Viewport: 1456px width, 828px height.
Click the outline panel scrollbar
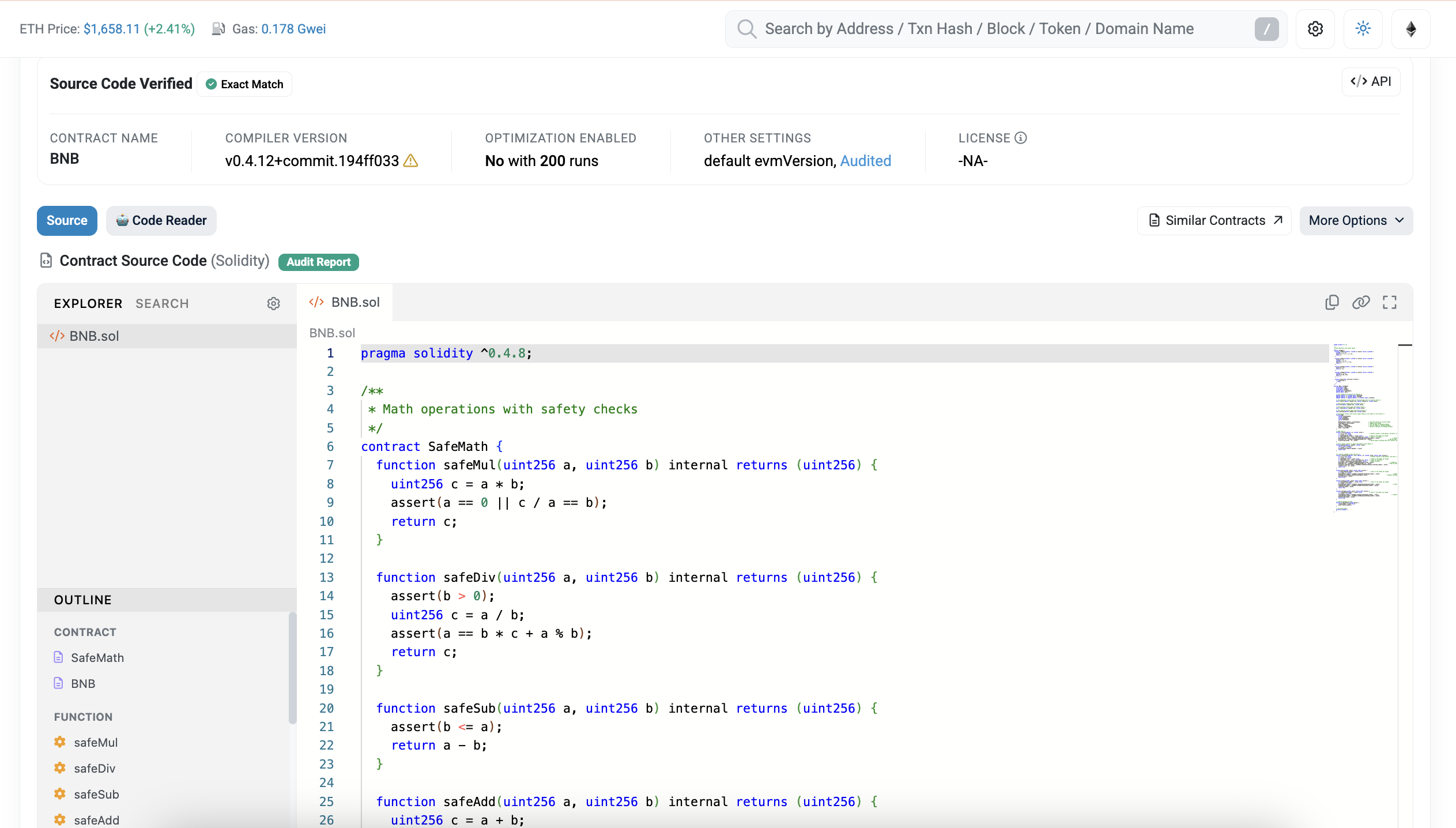coord(292,668)
